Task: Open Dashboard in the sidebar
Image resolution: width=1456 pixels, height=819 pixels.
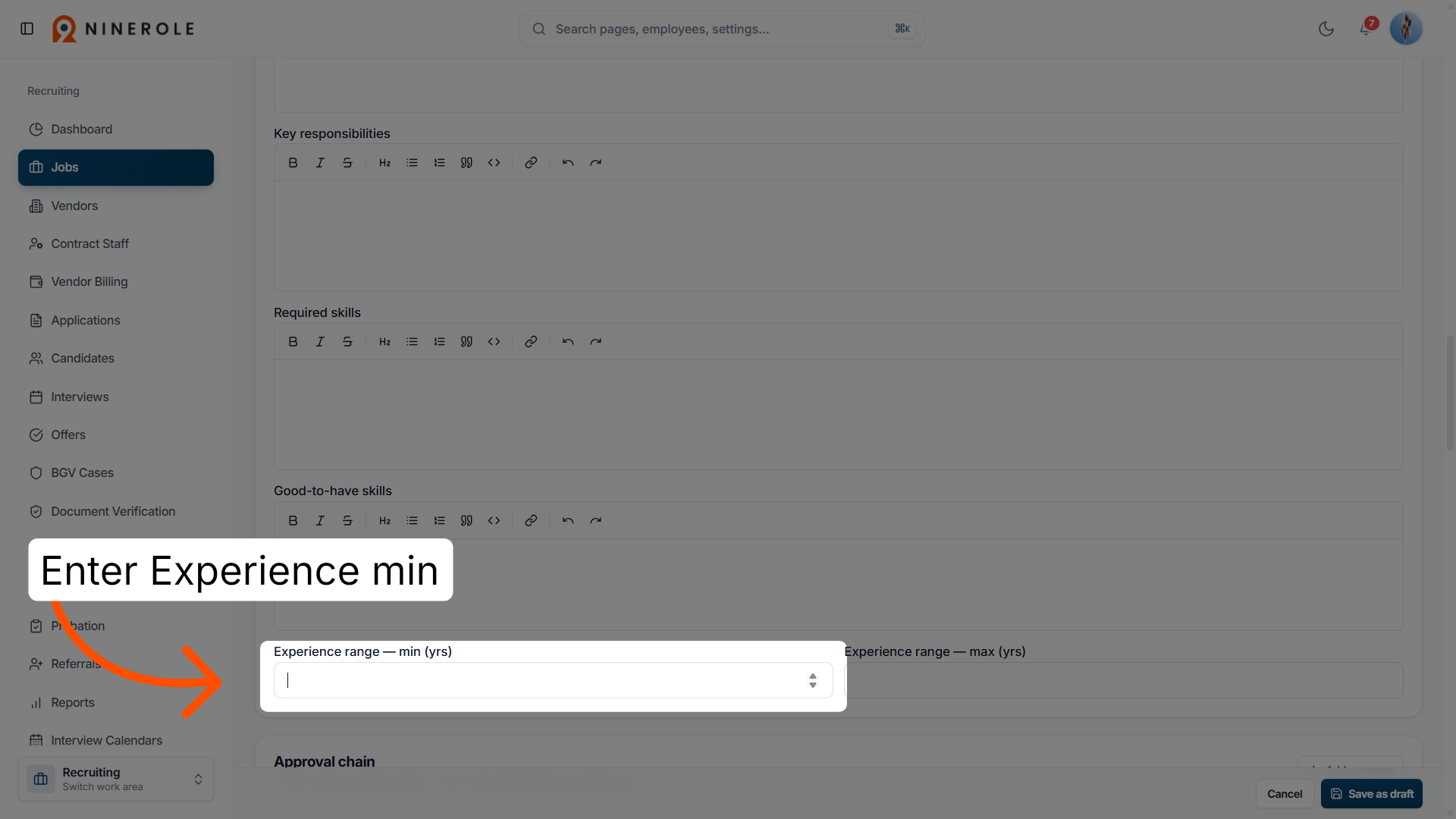Action: 116,130
